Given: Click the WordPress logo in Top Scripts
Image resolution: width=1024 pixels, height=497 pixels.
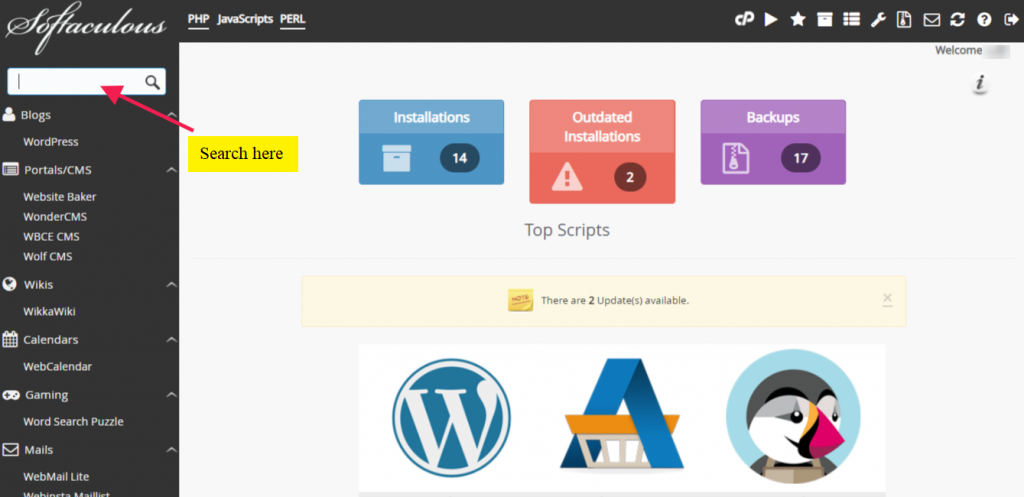Looking at the screenshot, I should [451, 418].
